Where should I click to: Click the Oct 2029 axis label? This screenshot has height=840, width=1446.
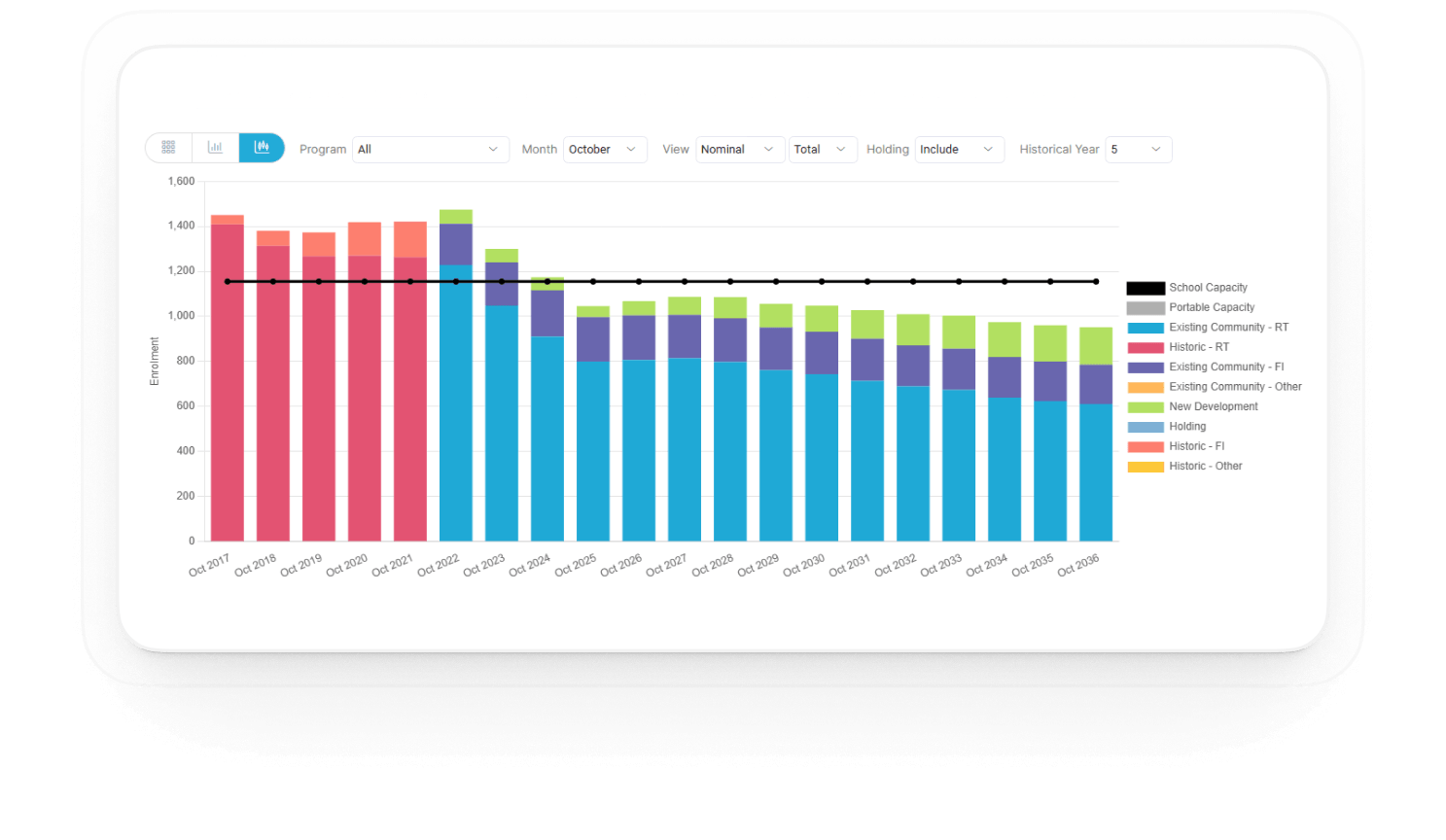(758, 566)
